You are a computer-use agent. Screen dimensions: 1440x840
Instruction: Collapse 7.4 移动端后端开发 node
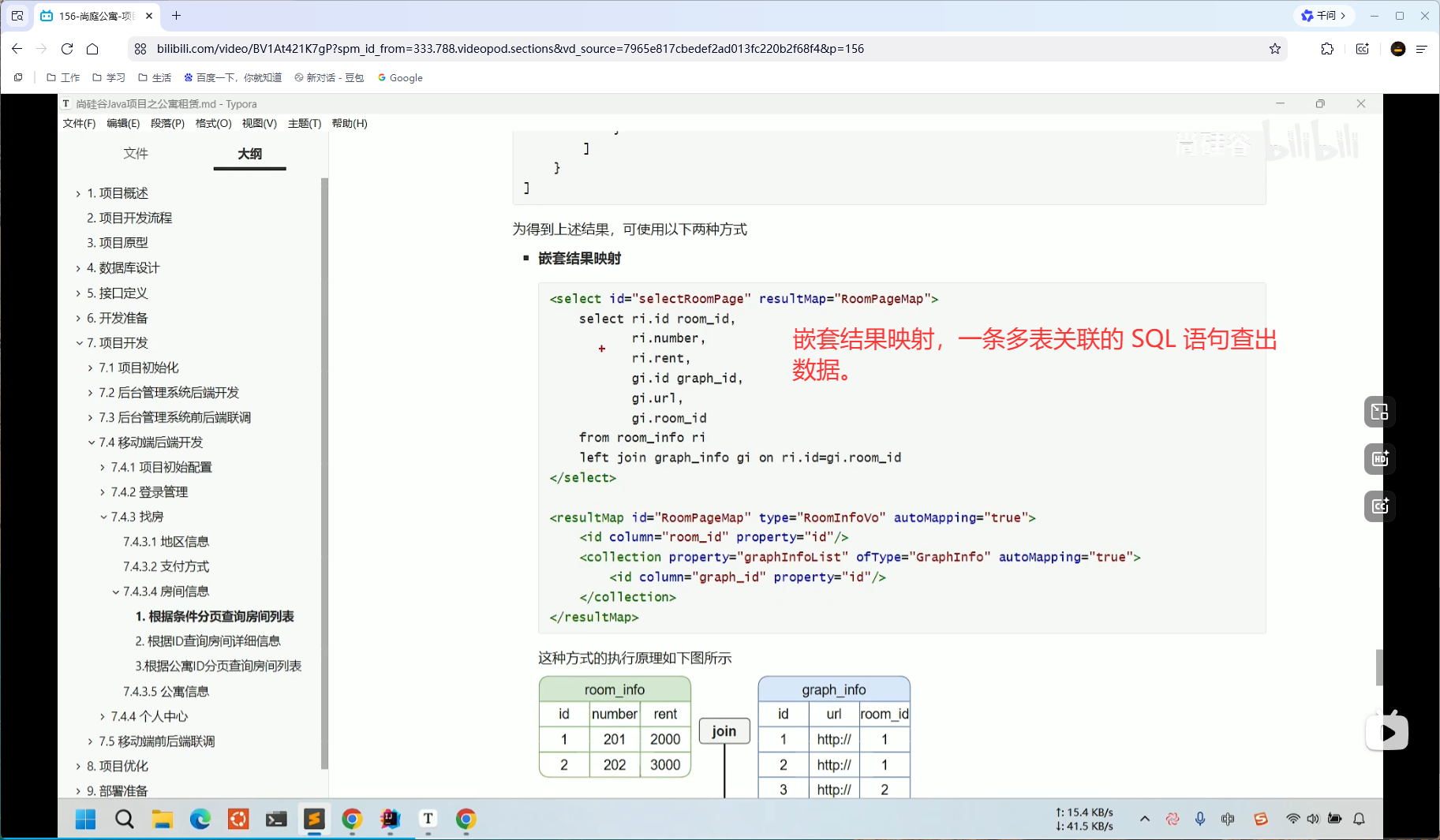pyautogui.click(x=92, y=442)
